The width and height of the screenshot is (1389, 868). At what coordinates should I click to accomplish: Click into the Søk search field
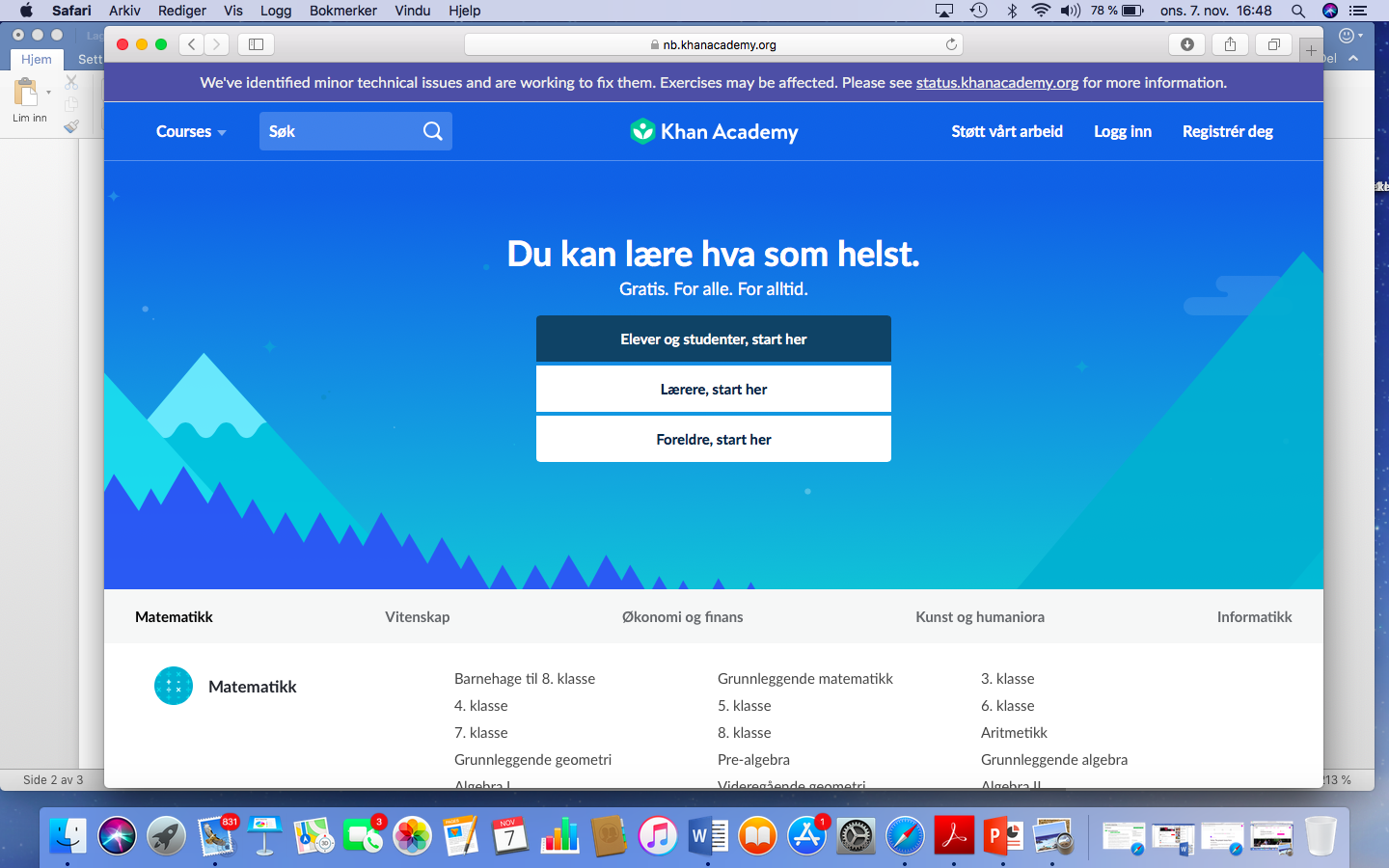coord(356,131)
